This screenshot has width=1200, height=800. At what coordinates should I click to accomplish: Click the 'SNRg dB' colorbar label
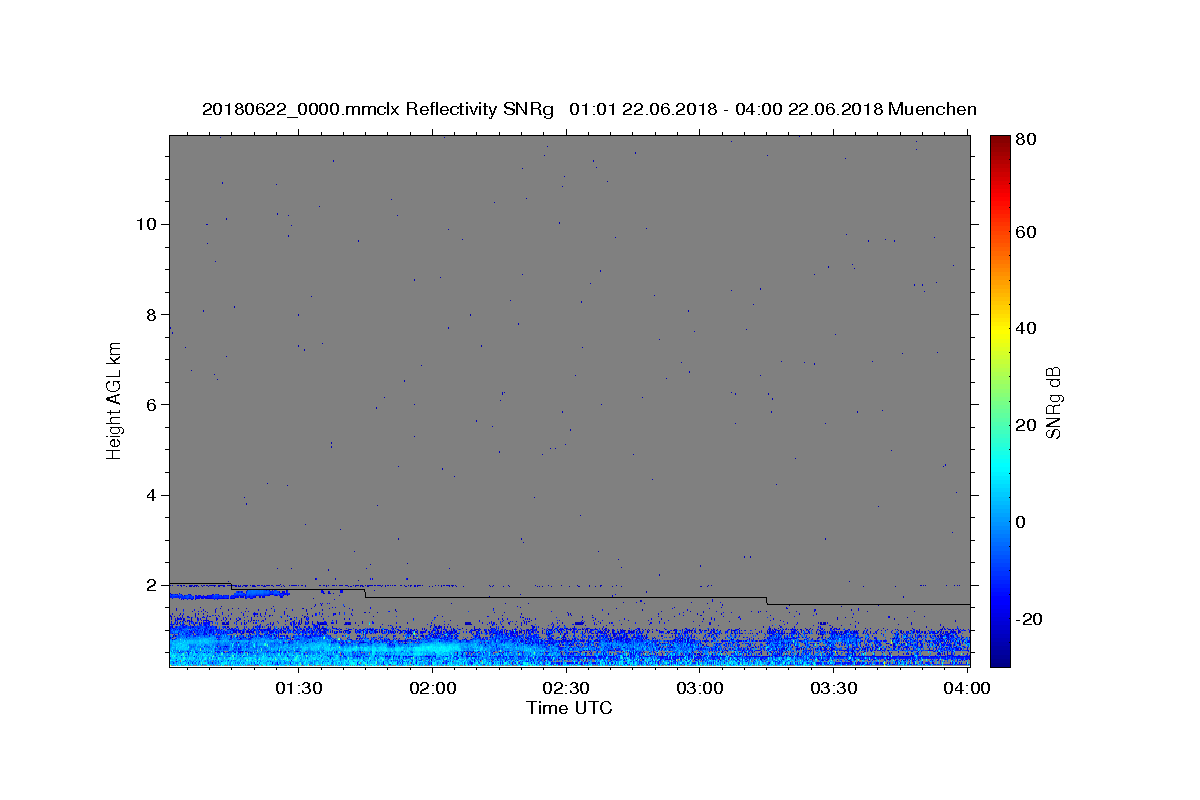point(1053,402)
